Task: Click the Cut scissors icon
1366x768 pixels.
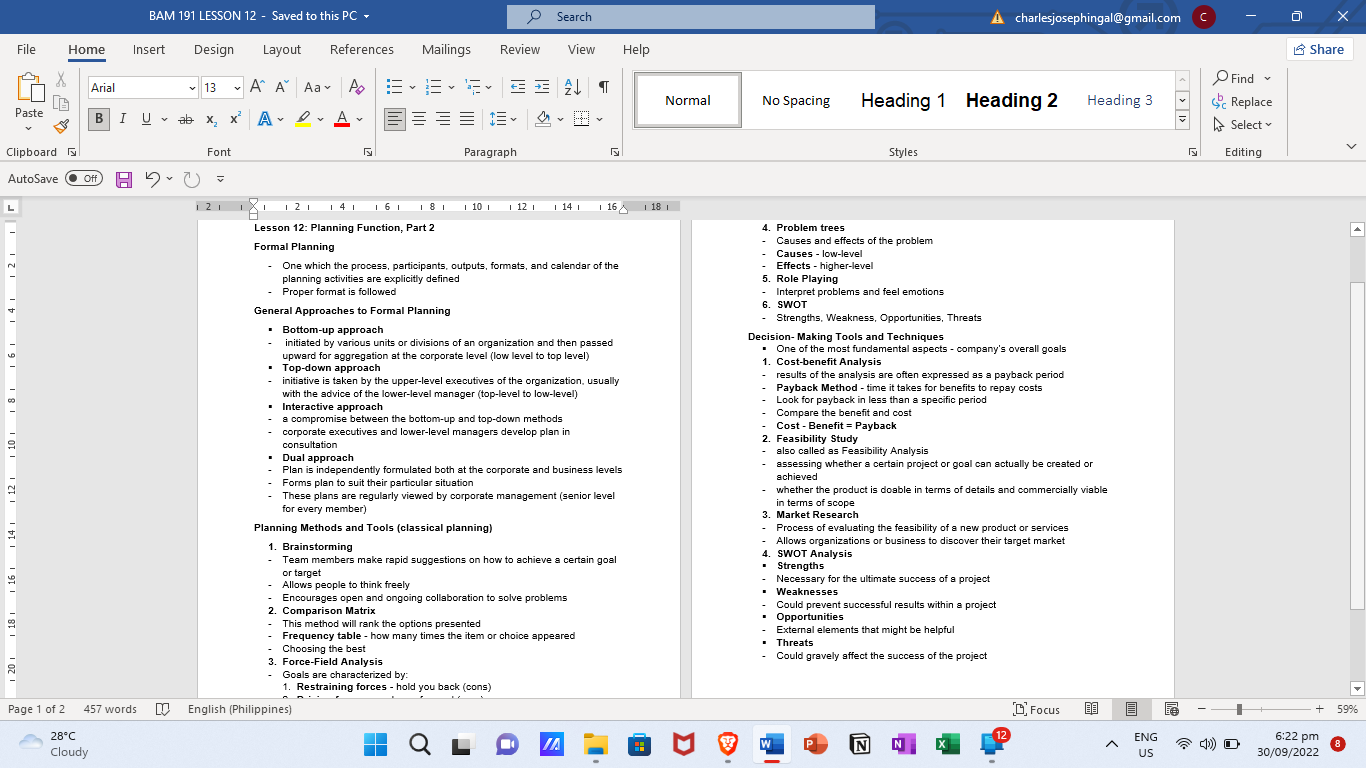Action: point(61,79)
